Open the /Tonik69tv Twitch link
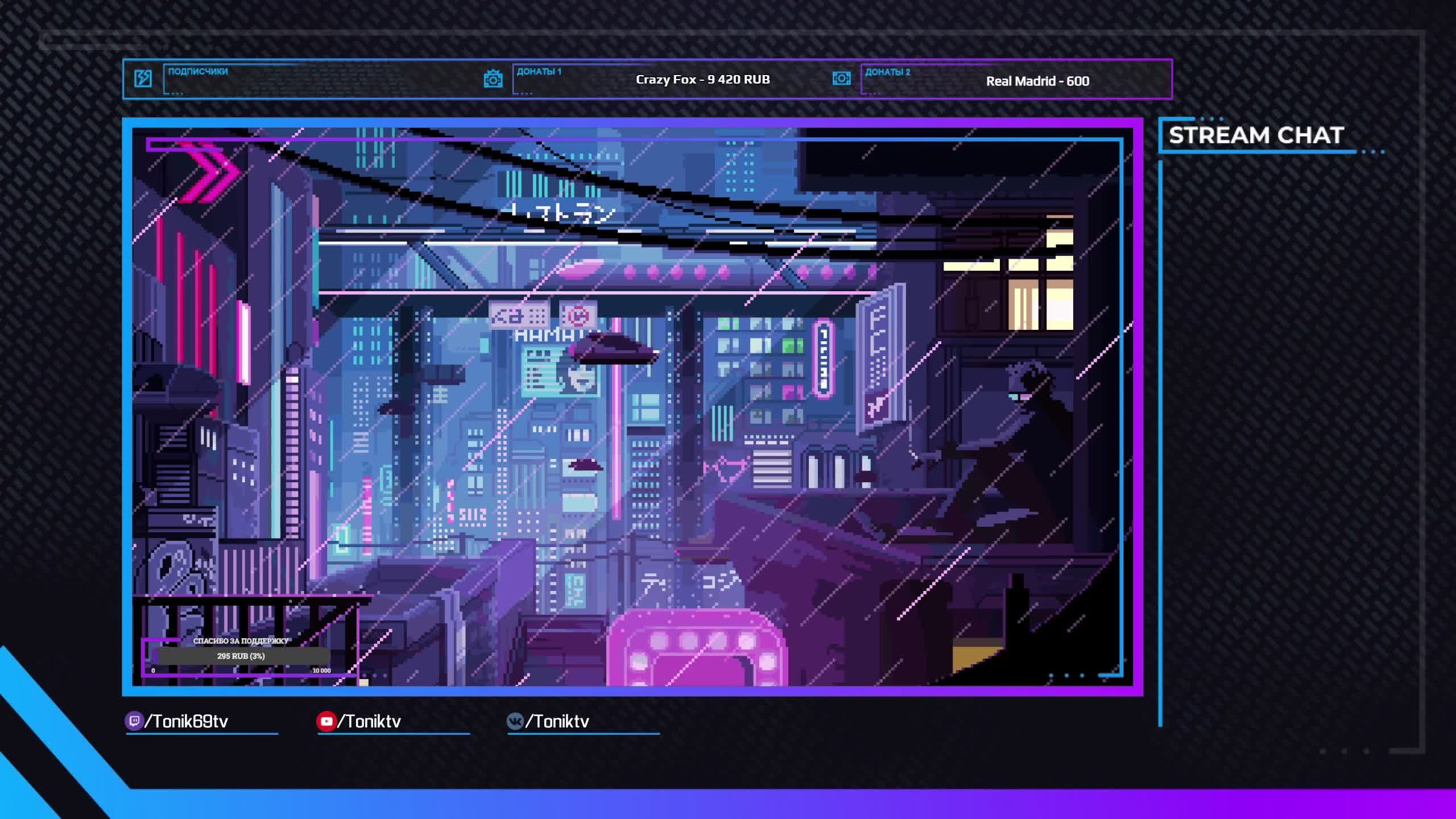The image size is (1456, 819). click(x=187, y=721)
